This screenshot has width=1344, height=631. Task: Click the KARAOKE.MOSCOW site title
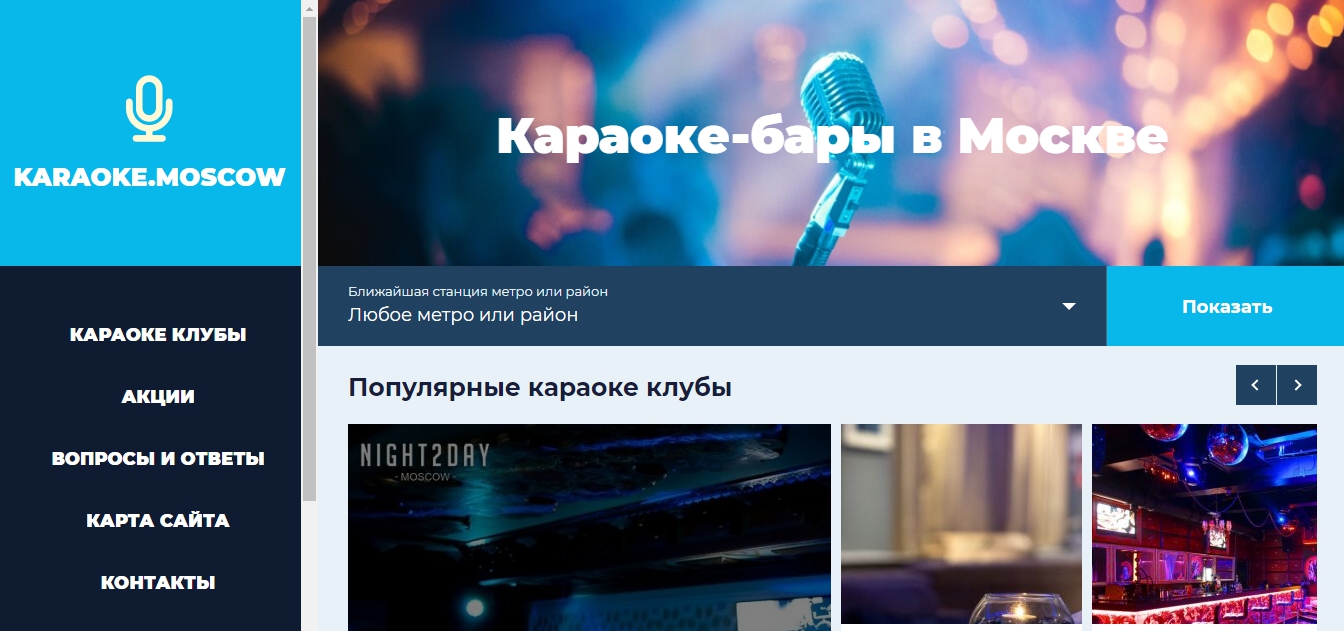(x=150, y=178)
